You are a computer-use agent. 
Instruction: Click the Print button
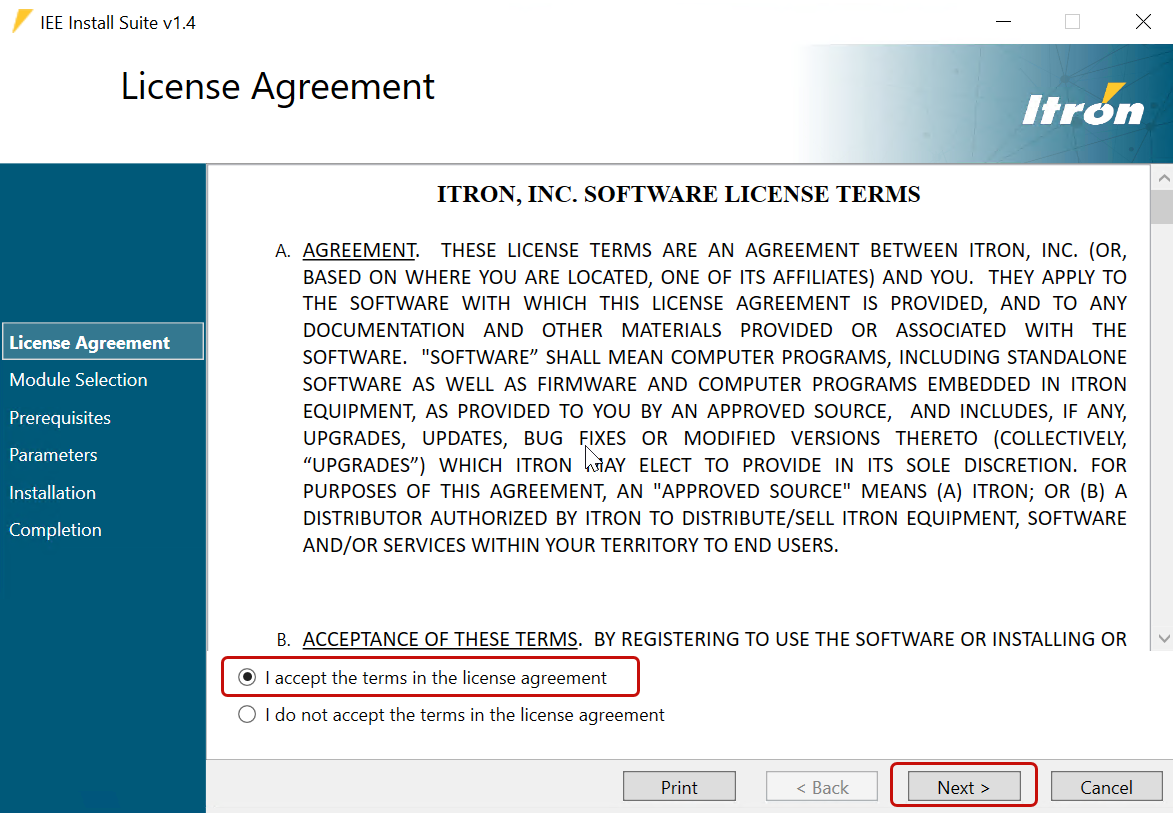679,786
